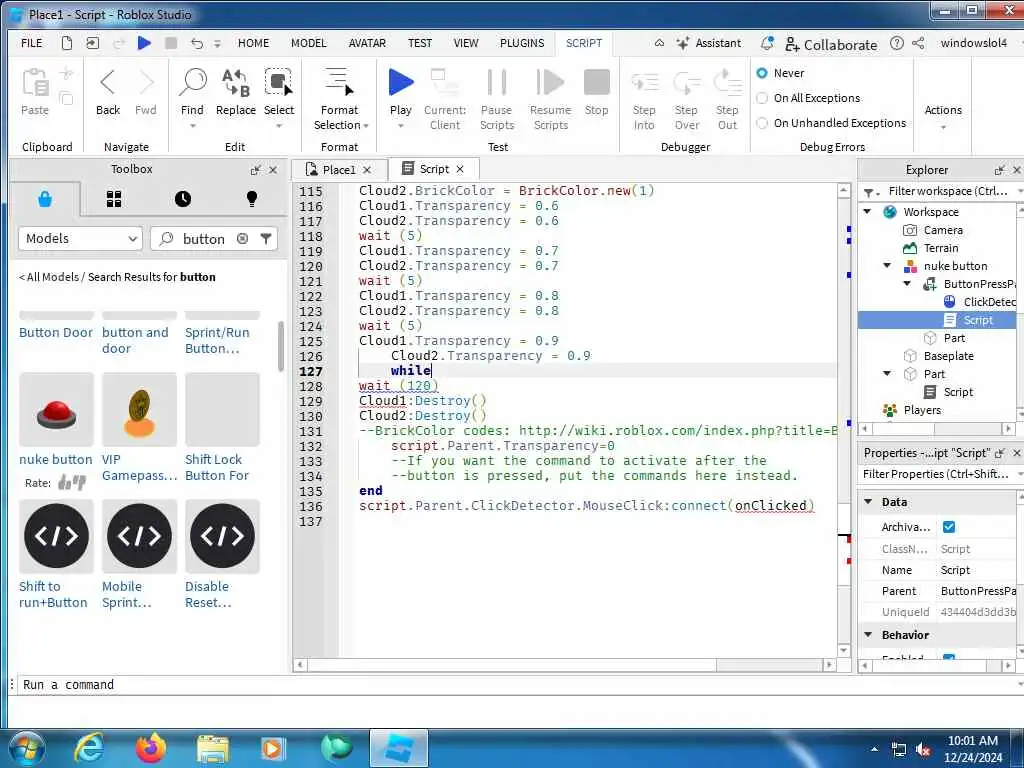Click the Stop button in Test group
1024x768 pixels.
596,91
